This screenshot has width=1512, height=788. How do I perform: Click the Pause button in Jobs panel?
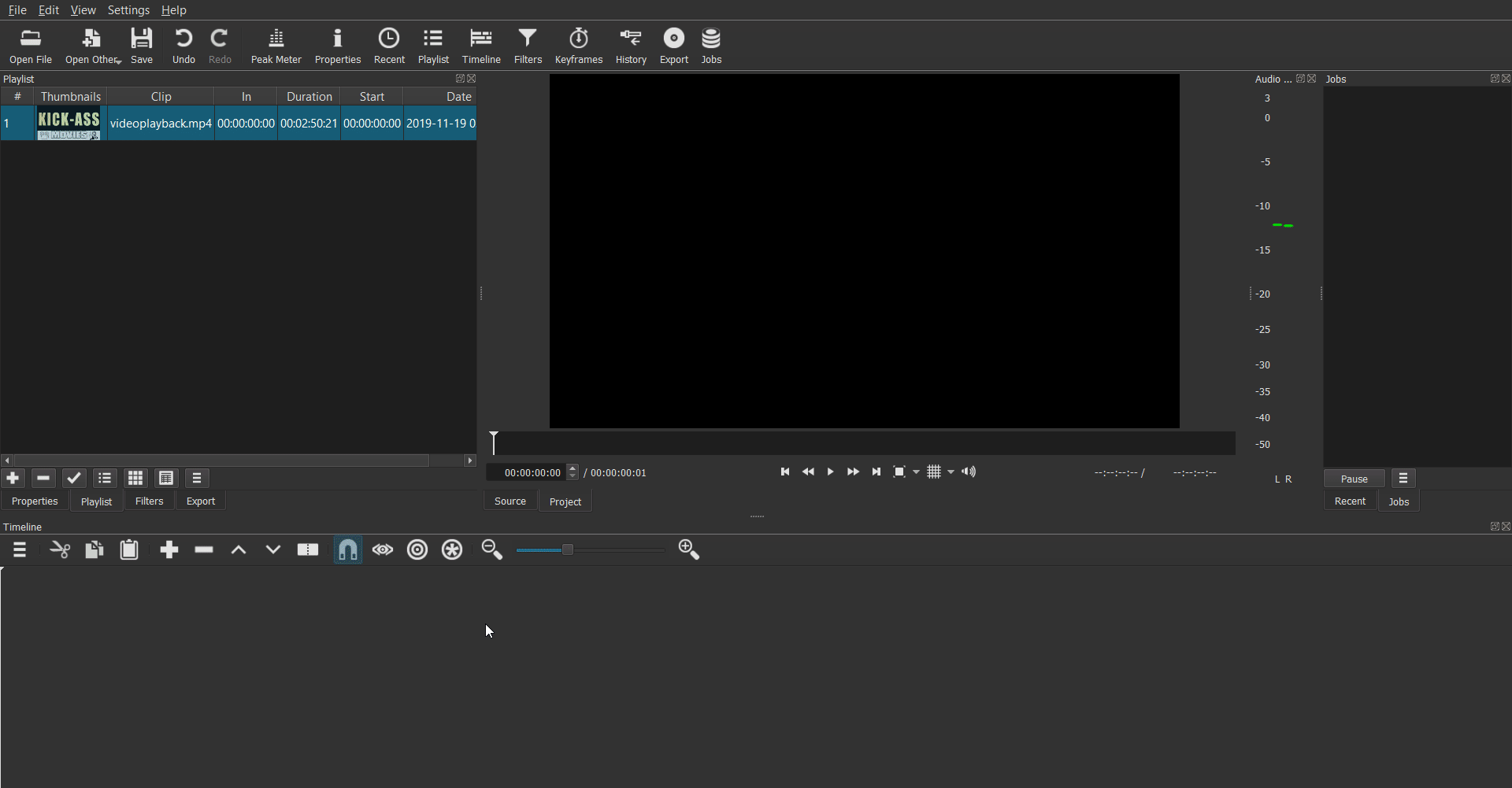1354,479
